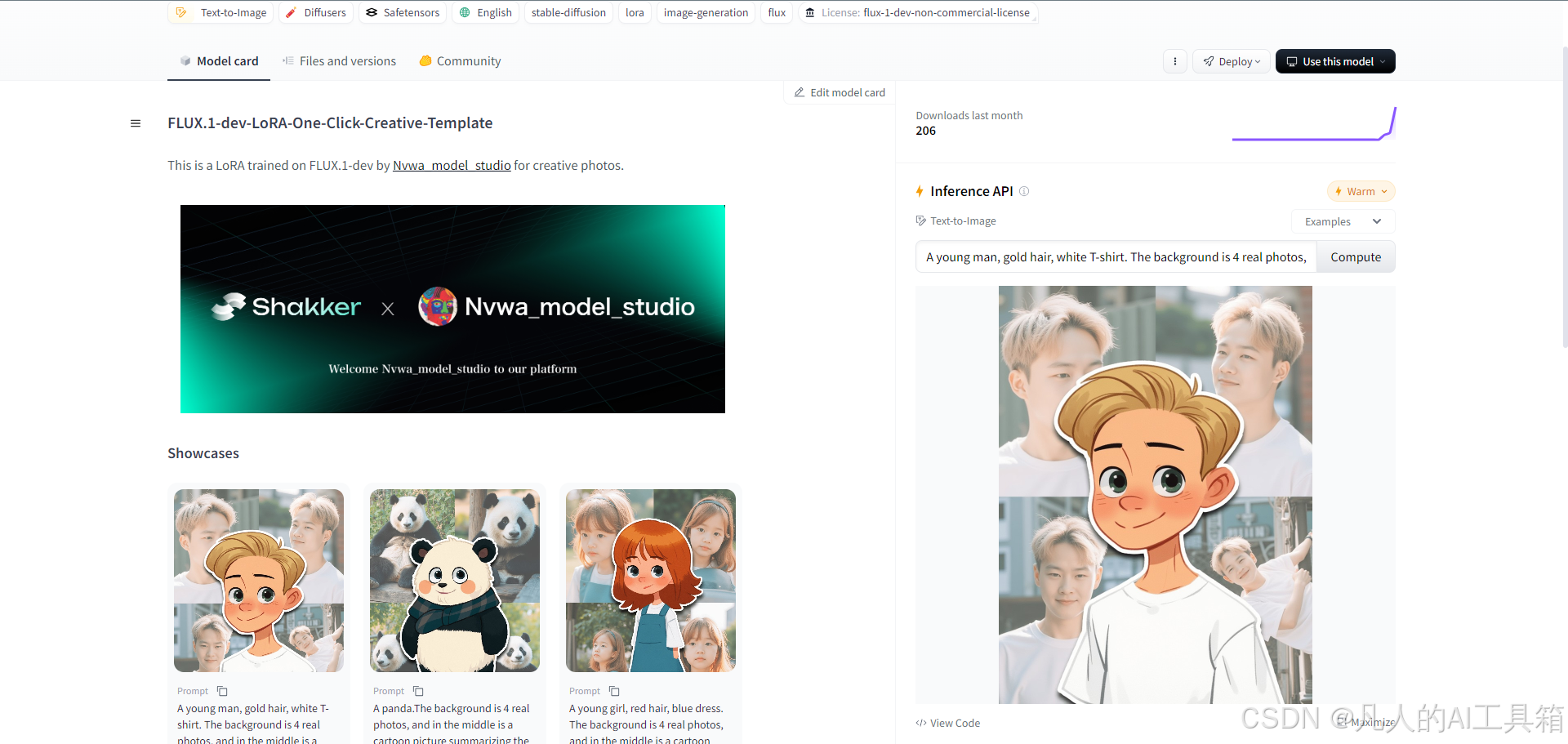Click the lightning bolt Inference API icon
Screen dimensions: 1568x744
920,191
